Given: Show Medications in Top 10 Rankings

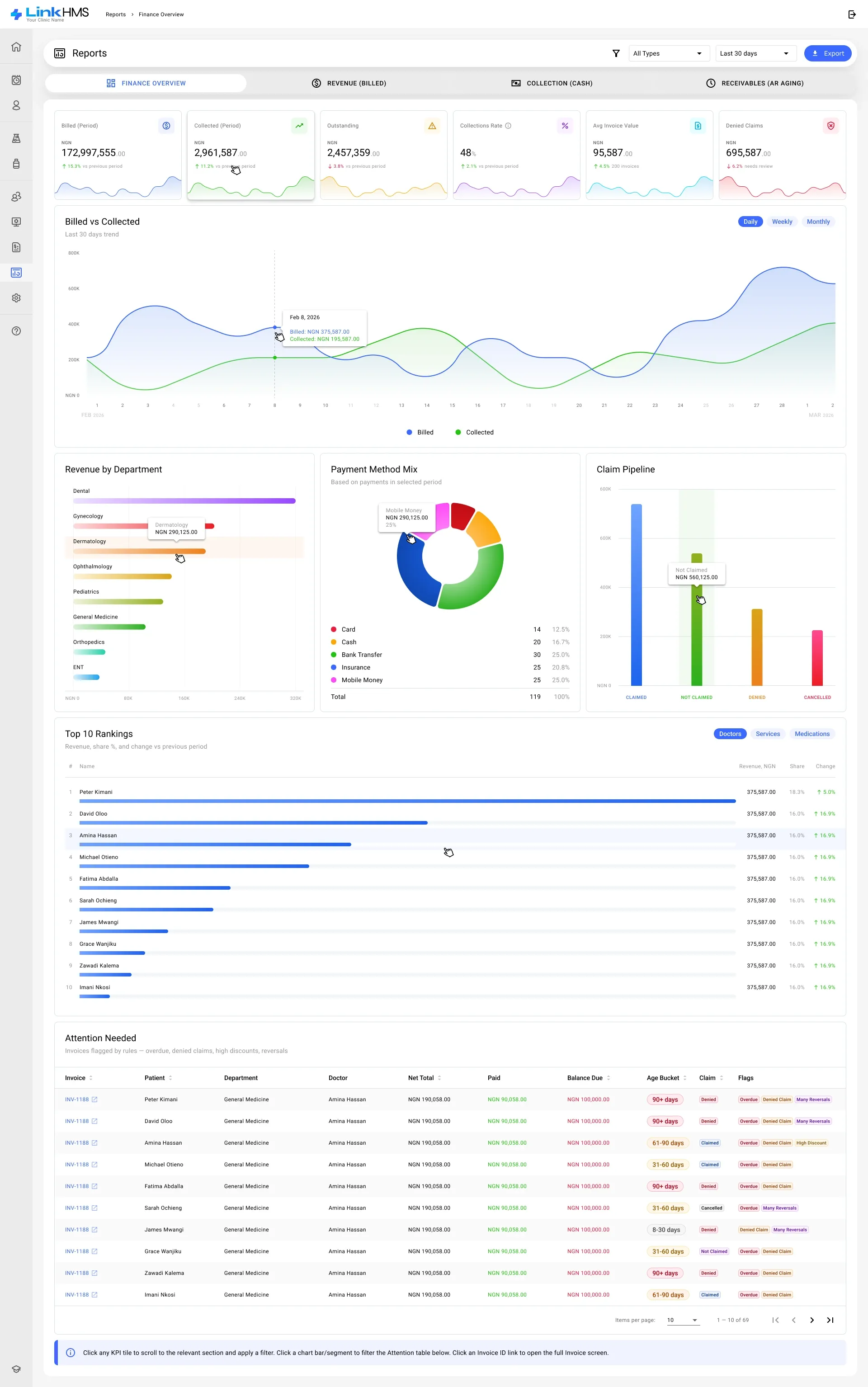Looking at the screenshot, I should (x=812, y=734).
